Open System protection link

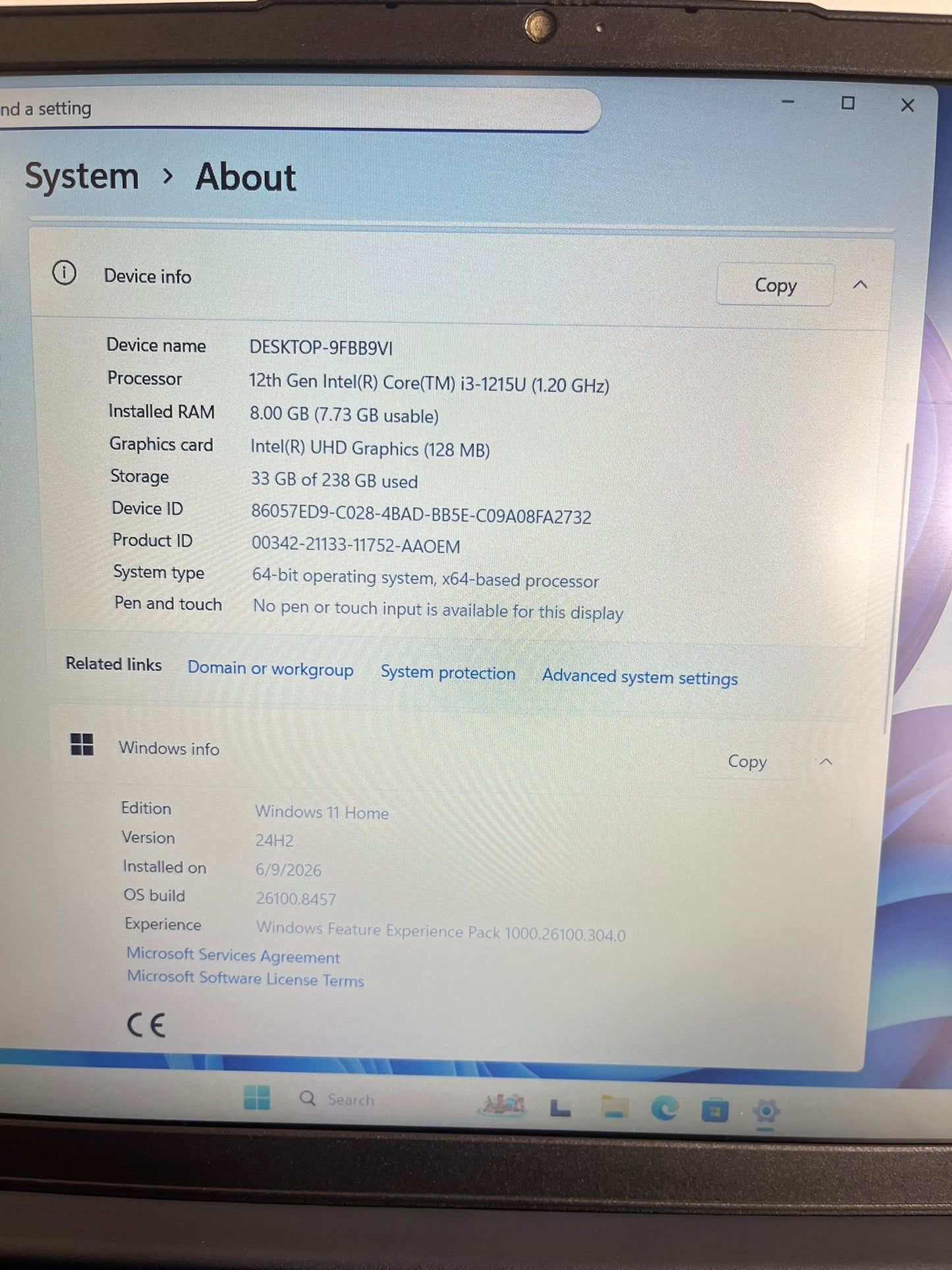click(448, 673)
